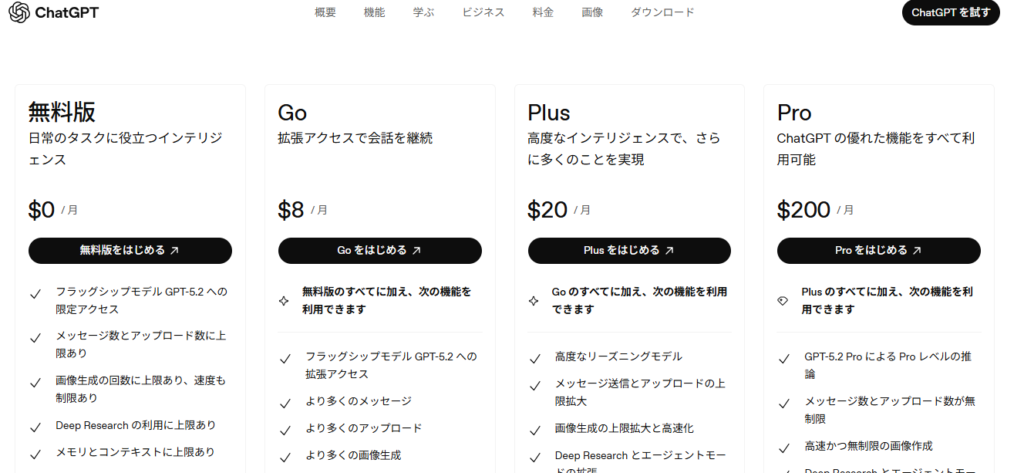
Task: Open the 機能 navigation item
Action: [374, 13]
